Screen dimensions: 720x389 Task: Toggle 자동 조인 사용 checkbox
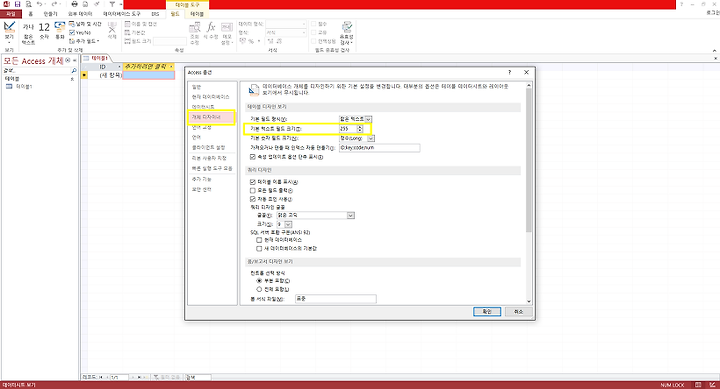[253, 199]
